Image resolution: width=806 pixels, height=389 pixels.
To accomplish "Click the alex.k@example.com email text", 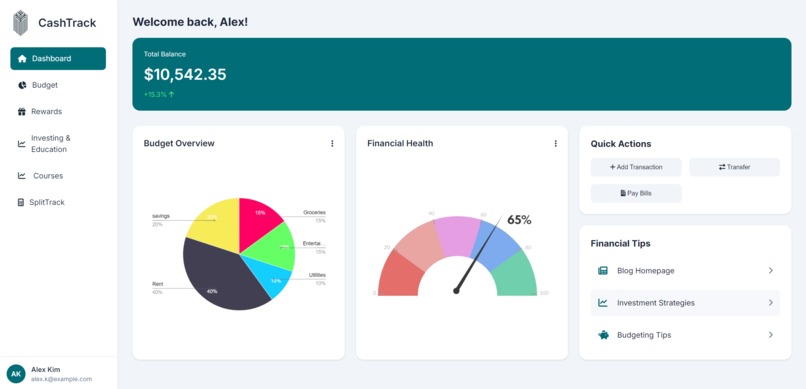I will coord(61,379).
